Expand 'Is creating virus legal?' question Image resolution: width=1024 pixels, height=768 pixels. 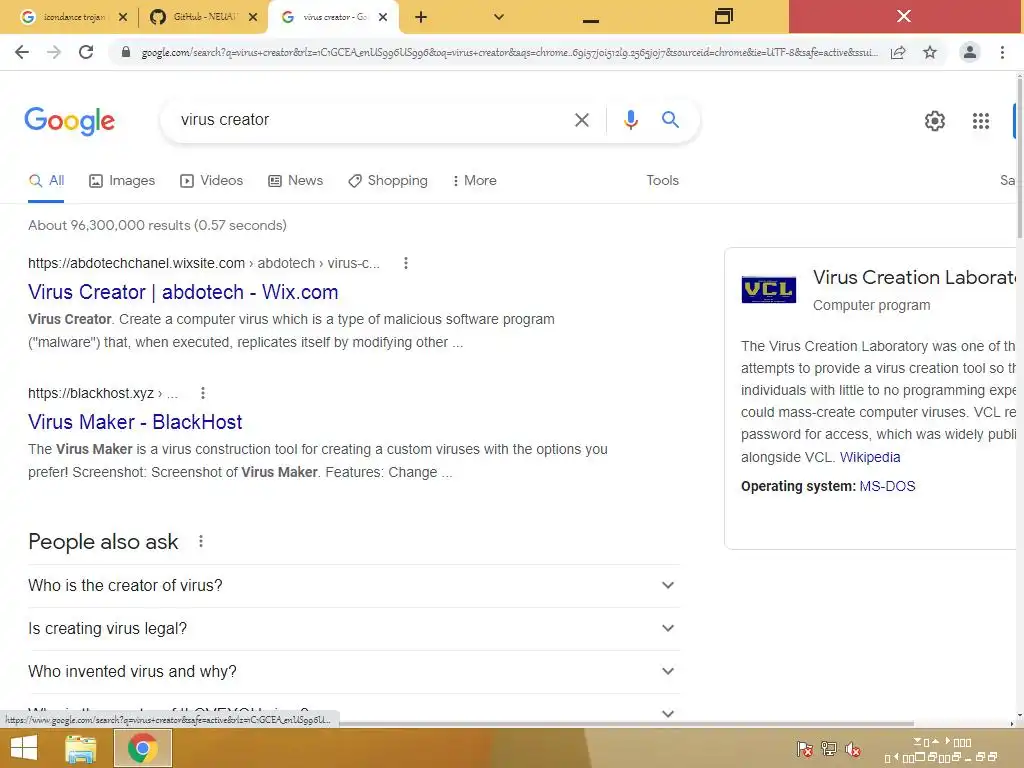pos(353,629)
